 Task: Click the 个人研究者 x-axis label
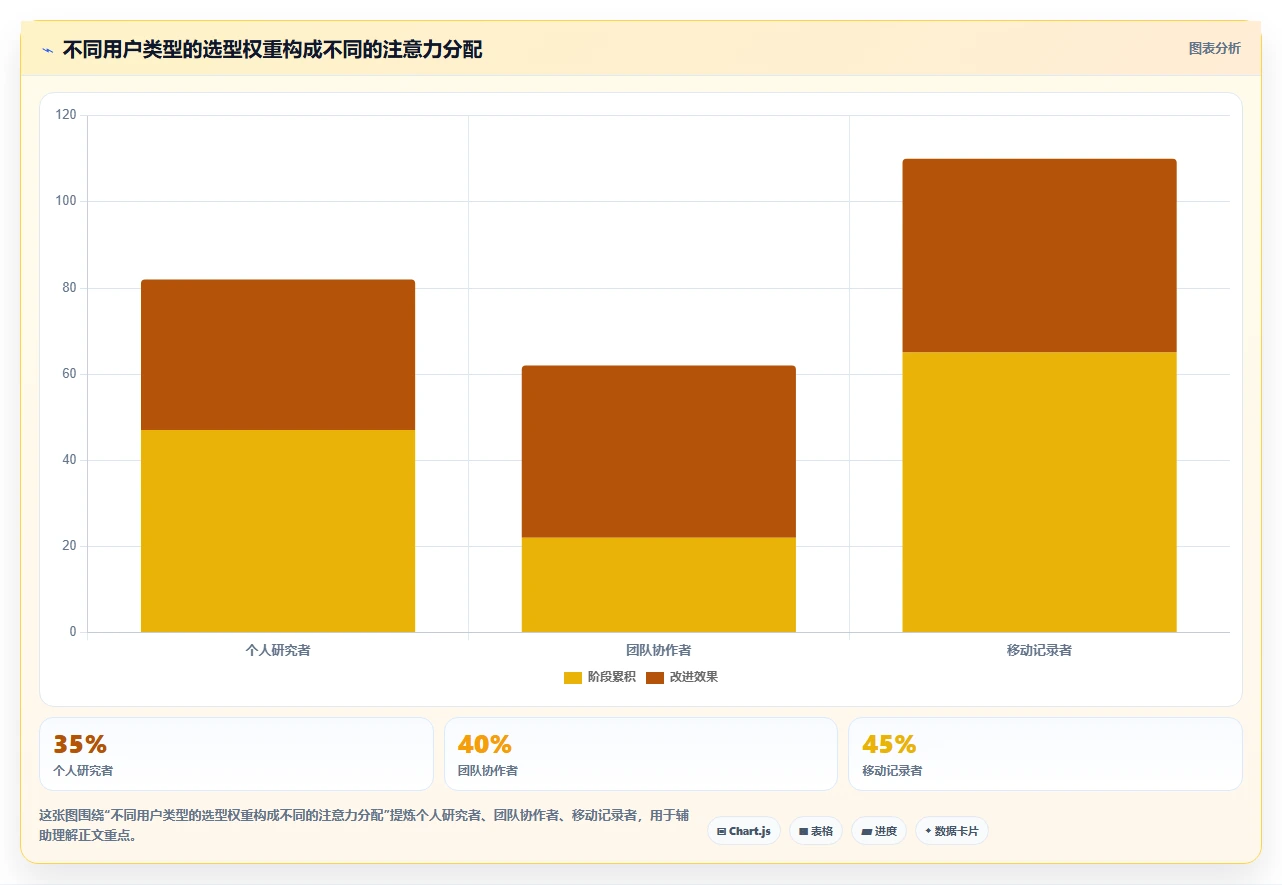(278, 650)
